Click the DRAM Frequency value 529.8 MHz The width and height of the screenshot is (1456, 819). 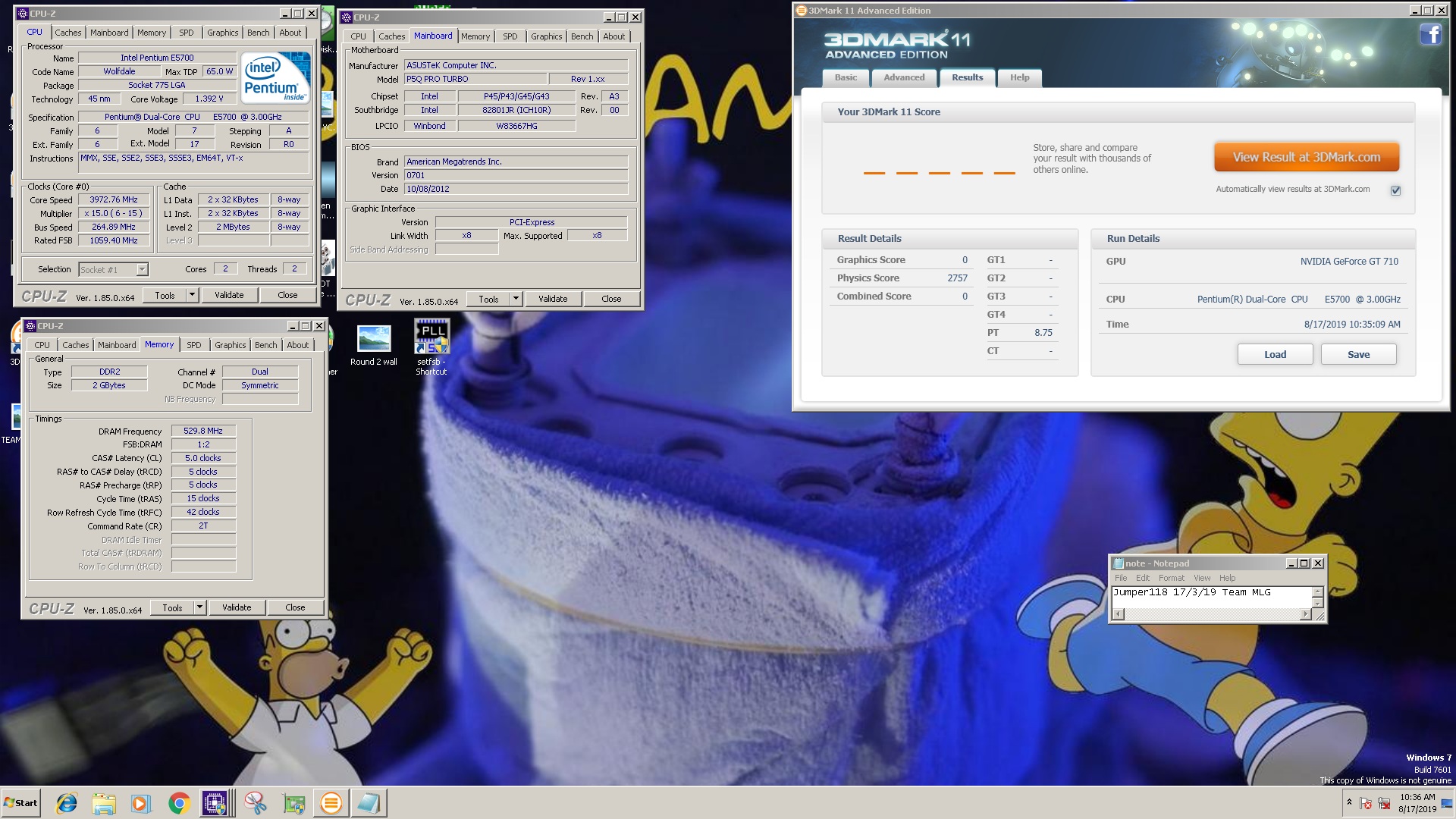[203, 431]
